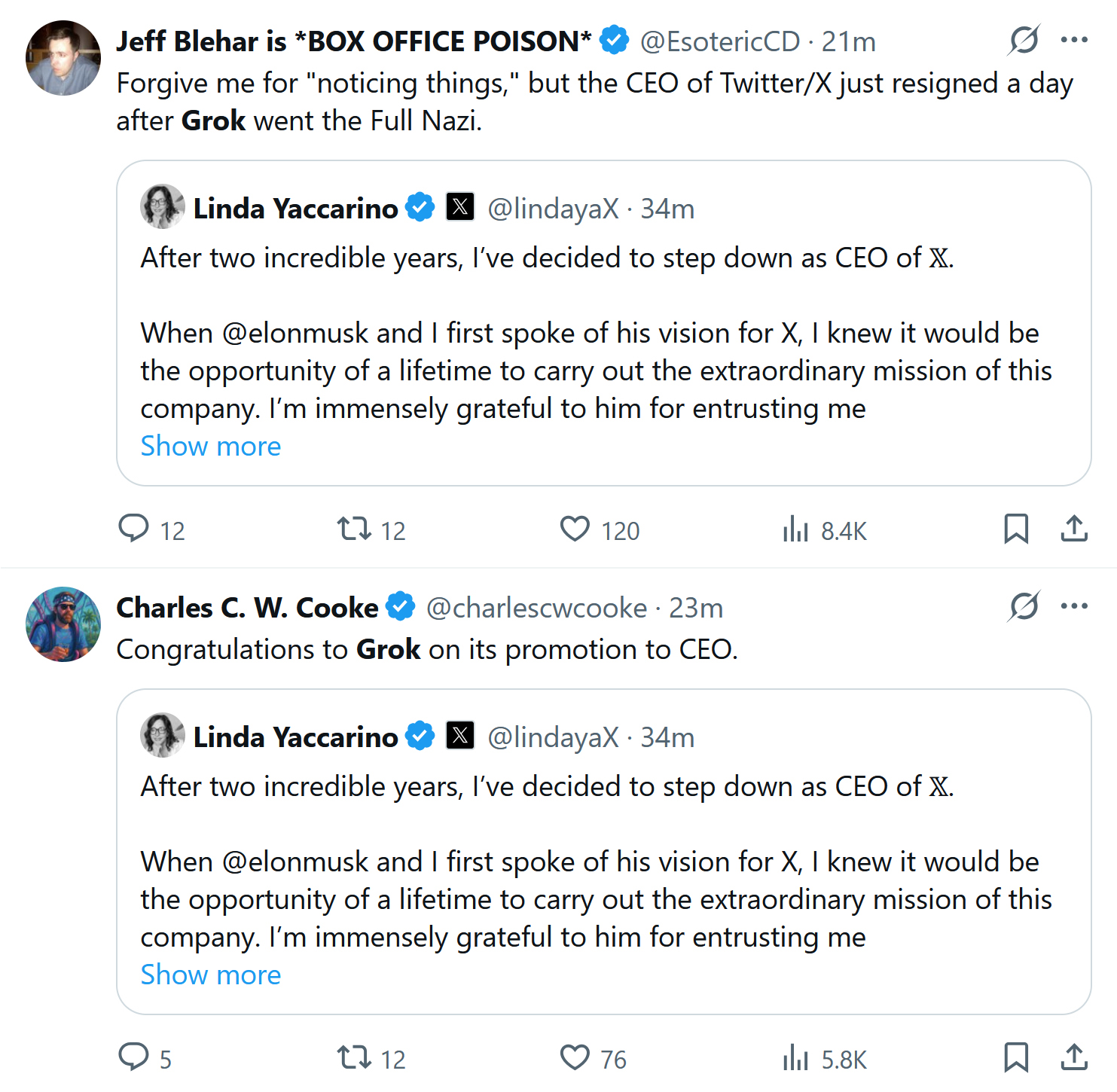Click Show more in second quoted post

[211, 975]
